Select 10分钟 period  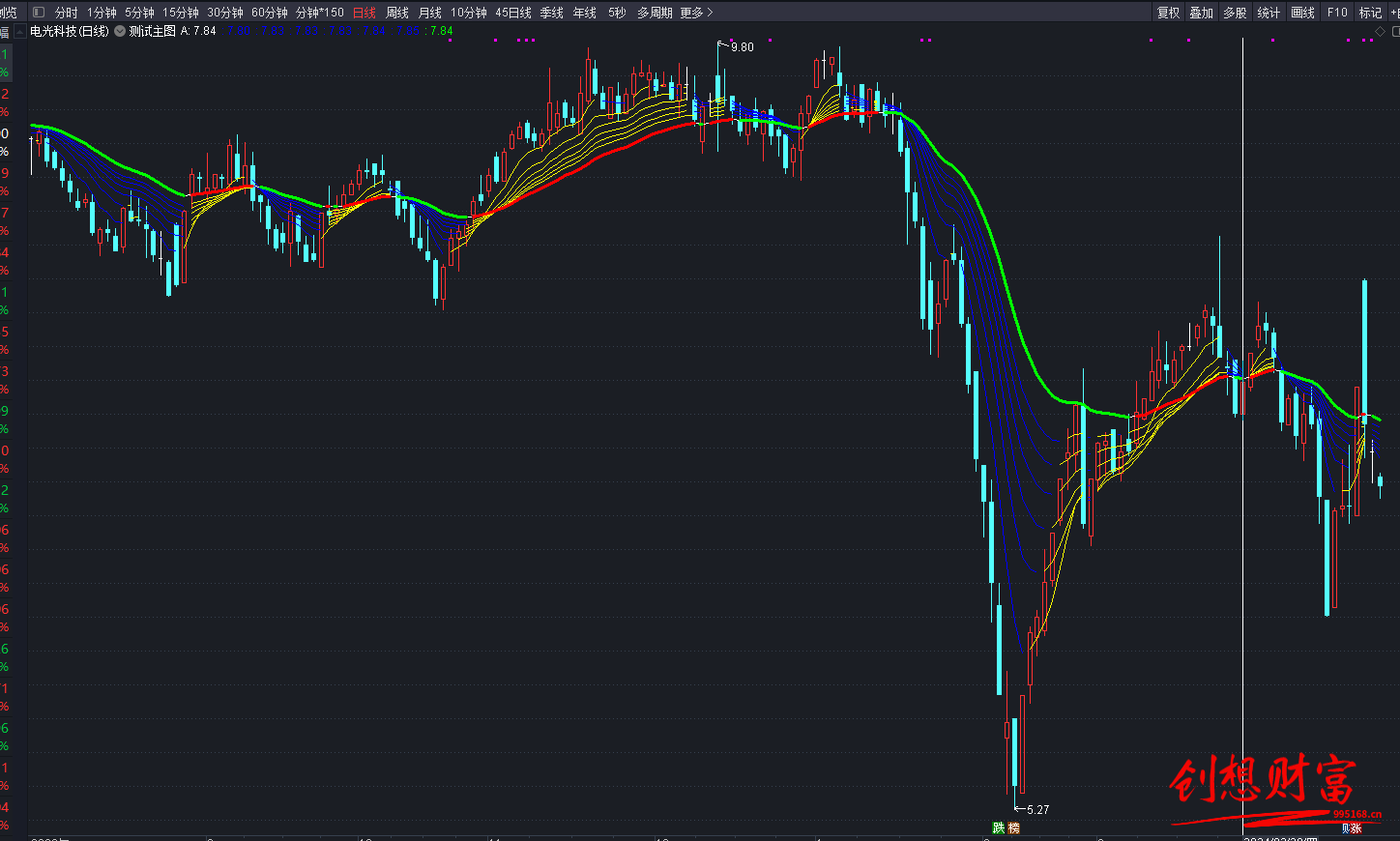[469, 13]
